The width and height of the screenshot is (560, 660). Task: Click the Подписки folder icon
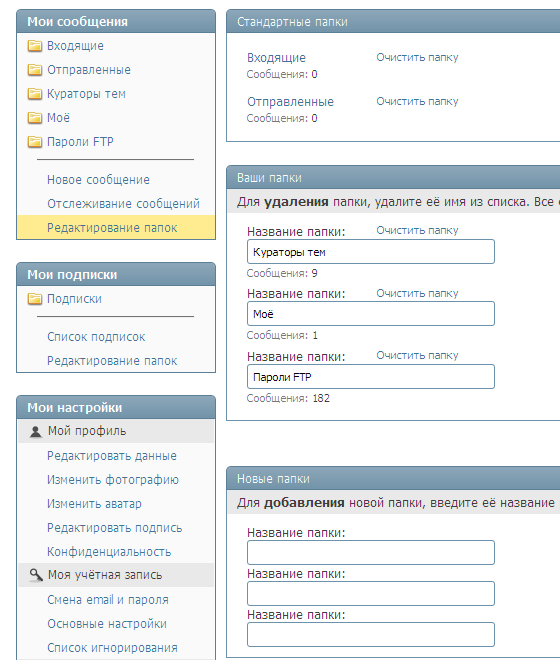point(35,299)
